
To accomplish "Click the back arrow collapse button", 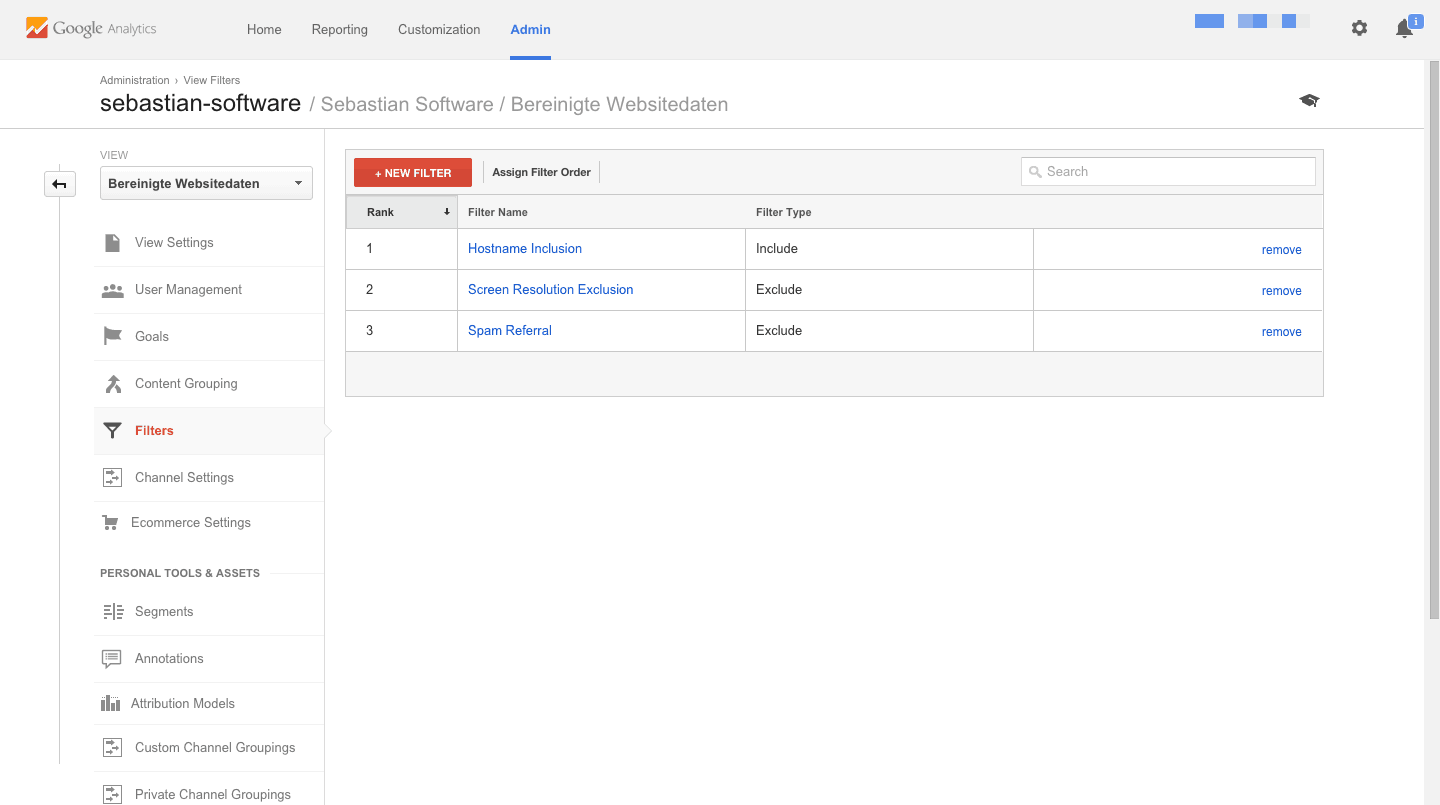I will 60,184.
